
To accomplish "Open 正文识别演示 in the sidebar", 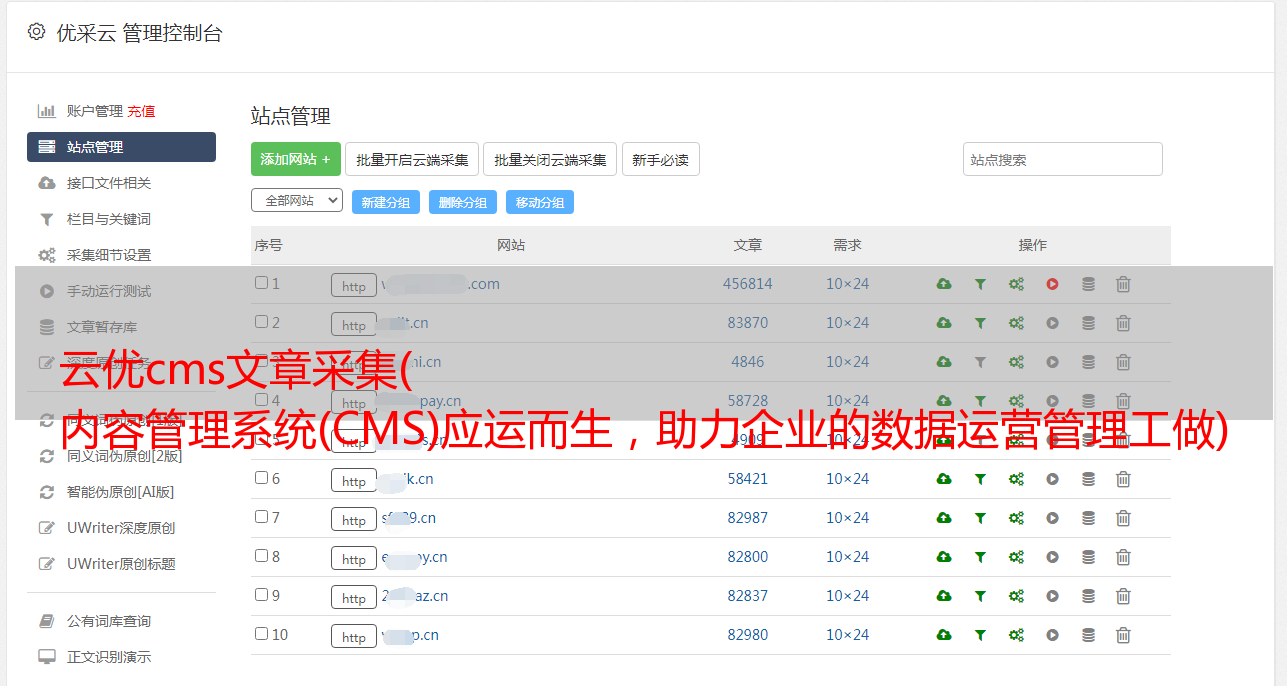I will (109, 657).
